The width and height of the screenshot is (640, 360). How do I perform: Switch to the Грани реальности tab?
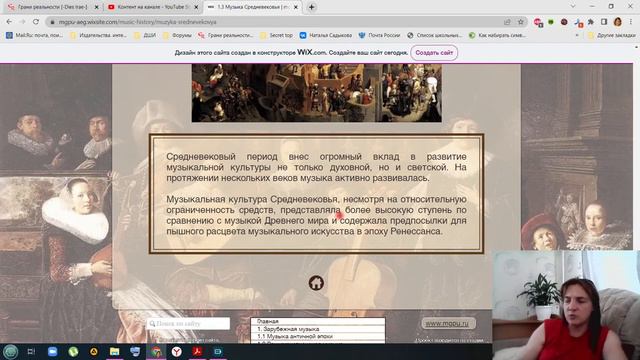[x=52, y=7]
